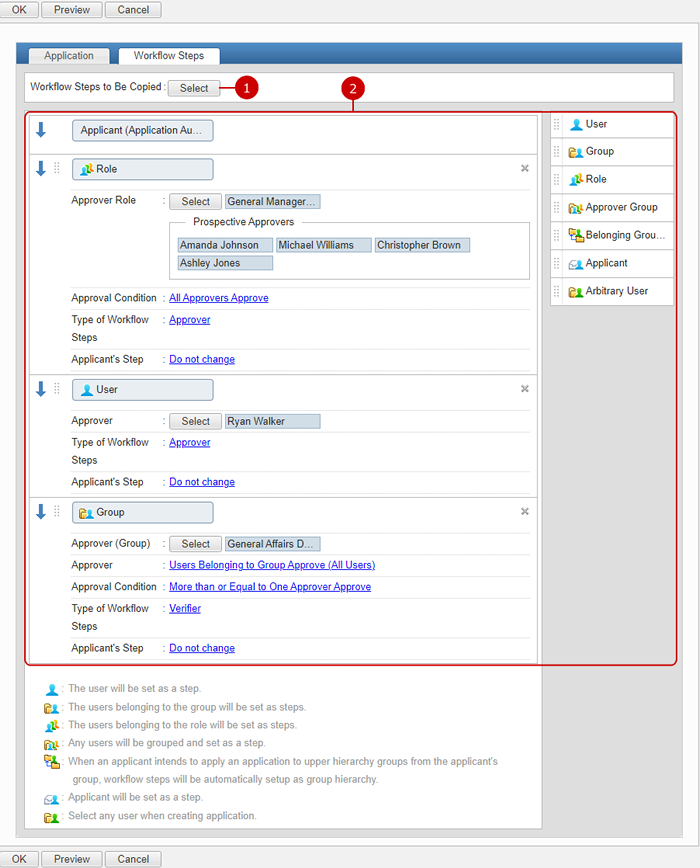Click the top Cancel button

(x=133, y=9)
